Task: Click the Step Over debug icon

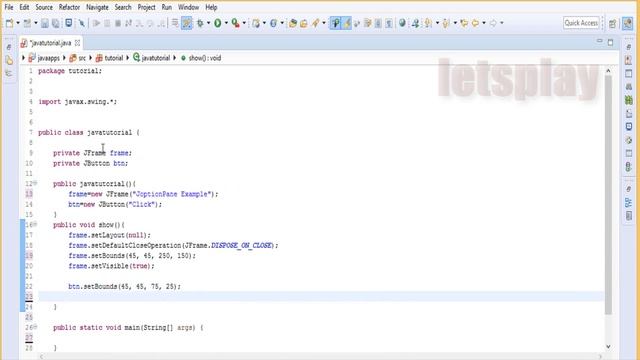Action: pyautogui.click(x=150, y=23)
